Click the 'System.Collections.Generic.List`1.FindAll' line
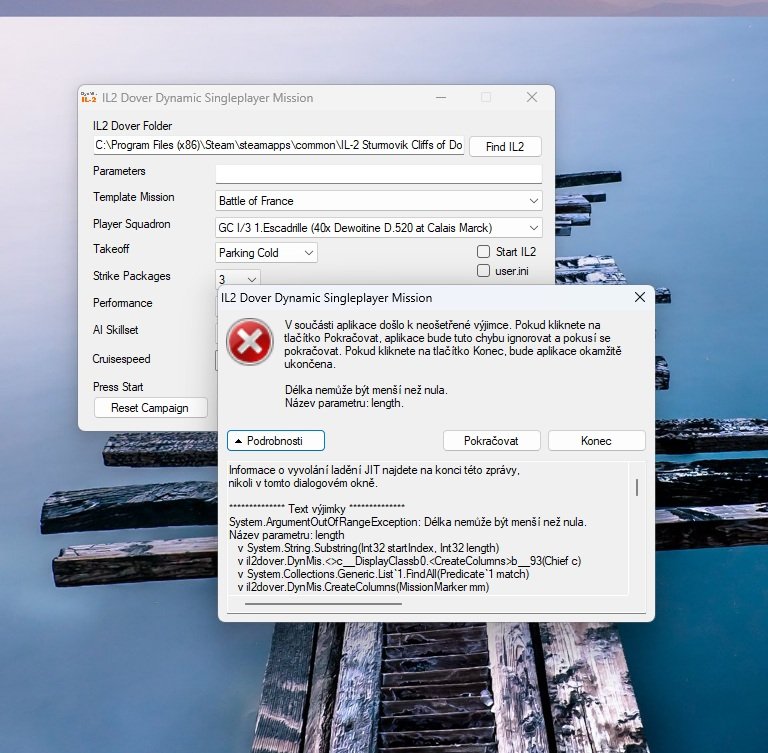768x753 pixels. [384, 574]
